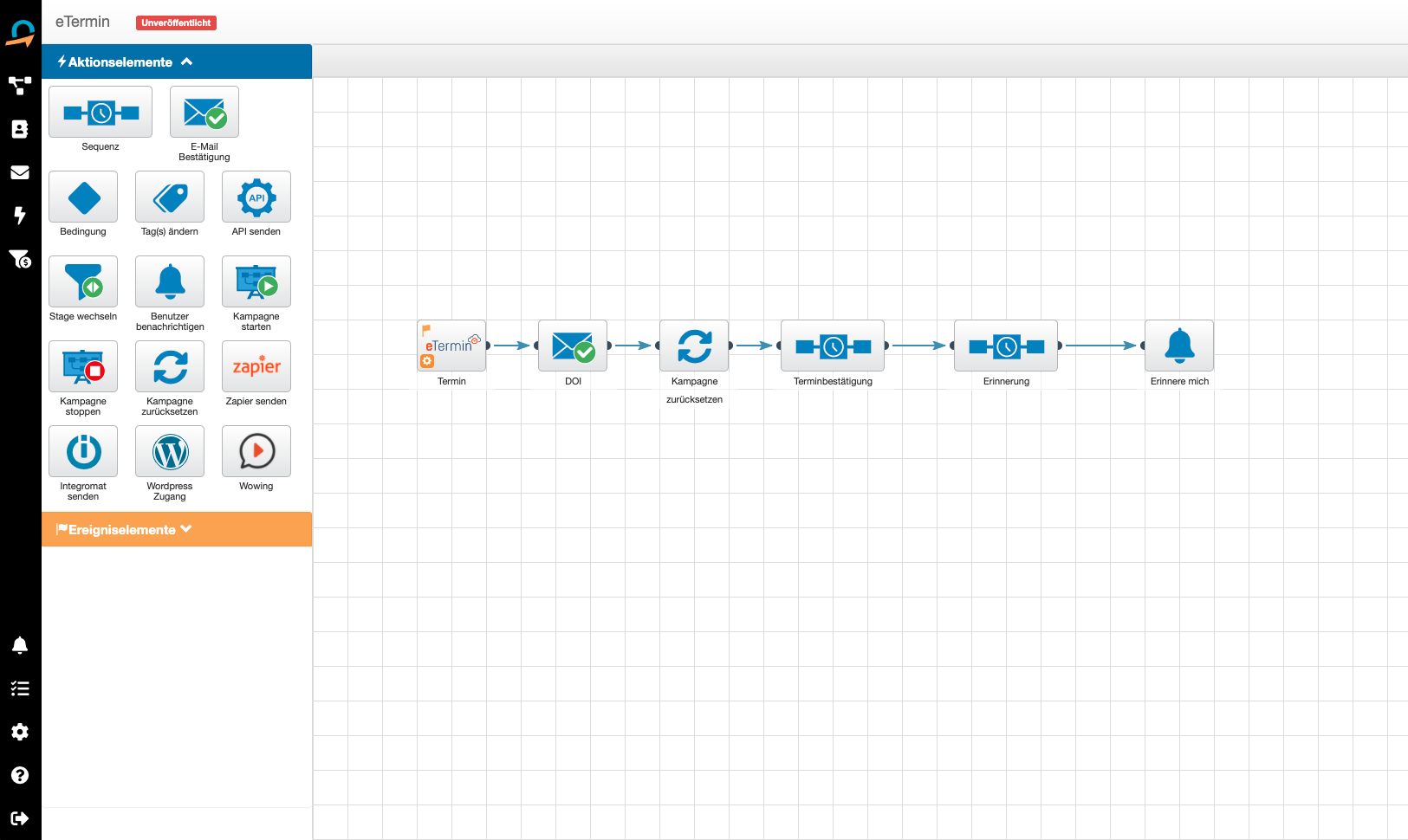This screenshot has height=840, width=1408.
Task: Click the Tag(s) ändern icon
Action: pyautogui.click(x=170, y=197)
